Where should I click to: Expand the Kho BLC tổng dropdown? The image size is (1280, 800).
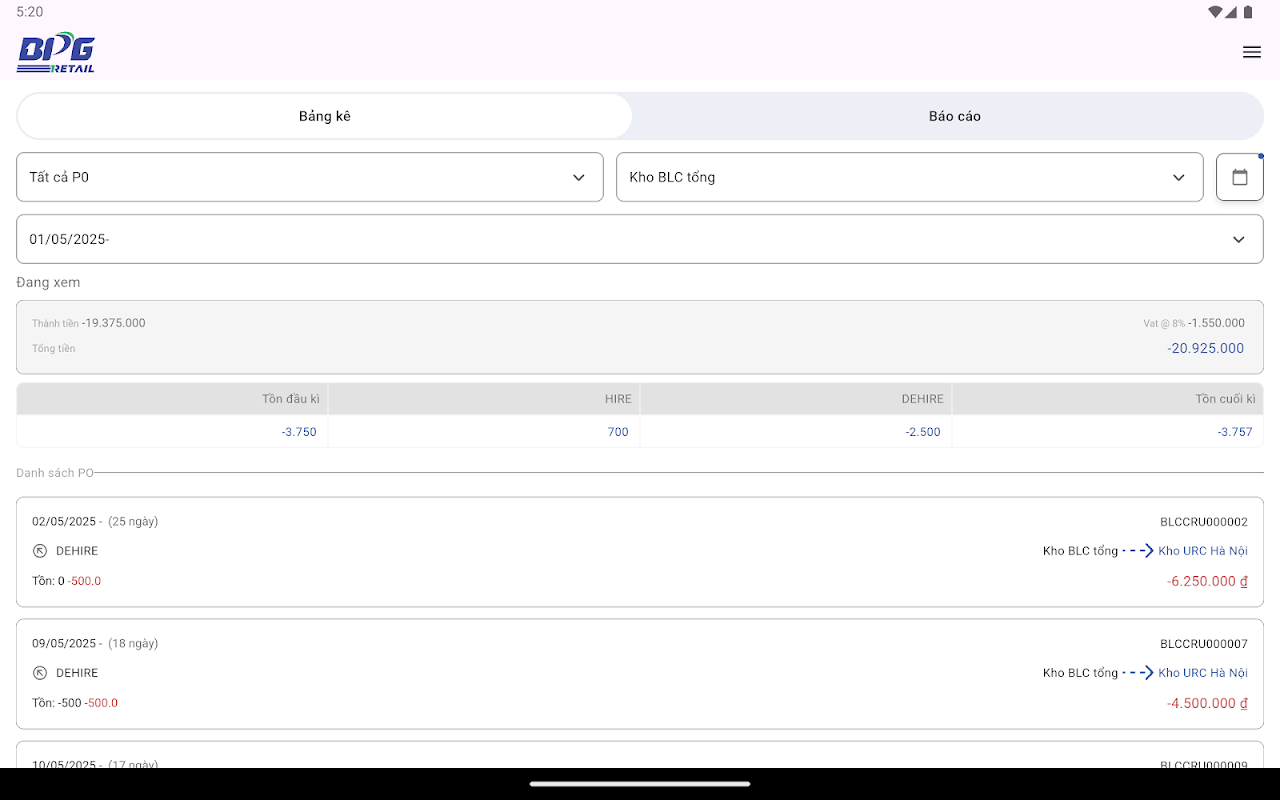click(909, 177)
